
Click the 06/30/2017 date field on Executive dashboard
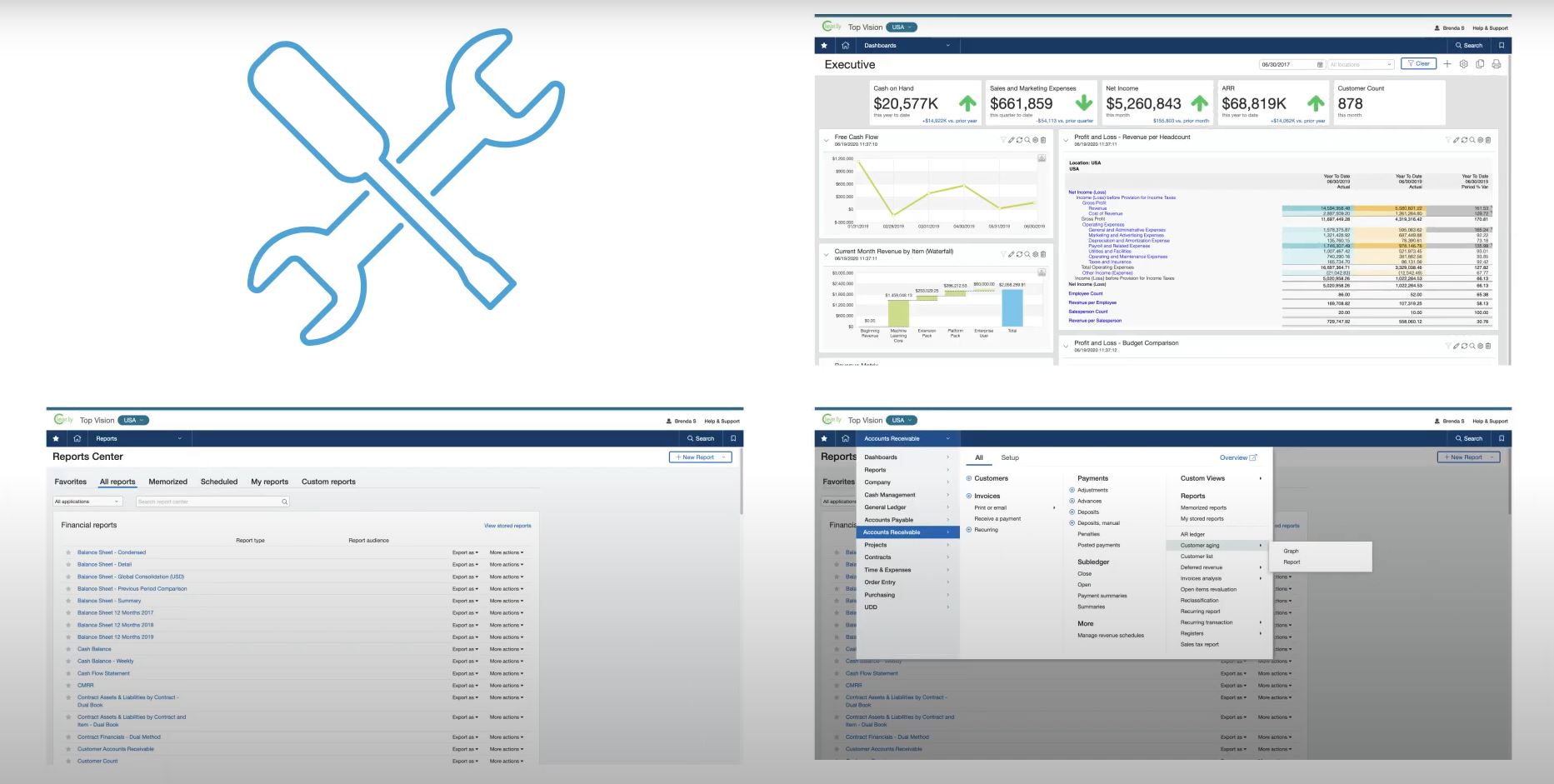[x=1292, y=64]
